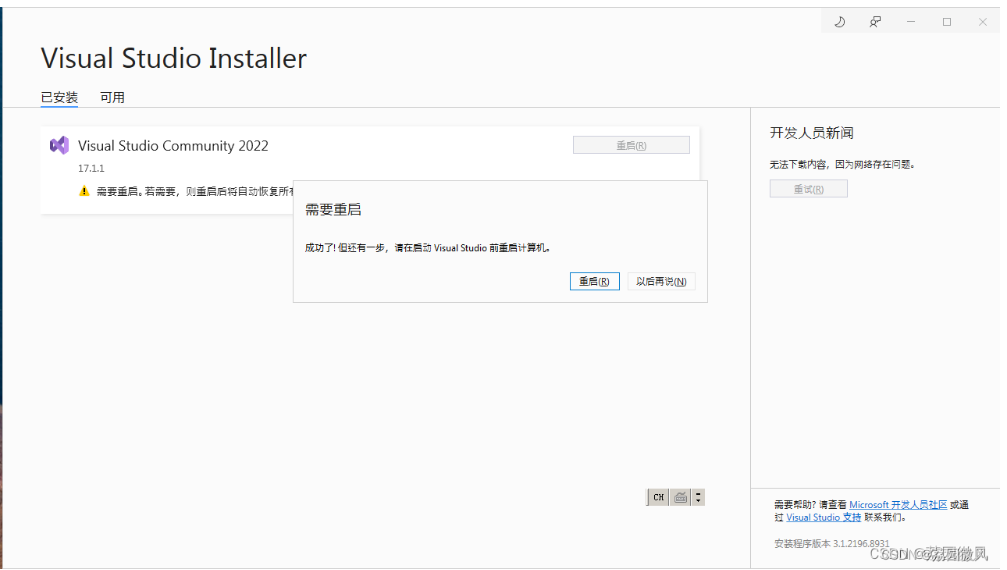This screenshot has width=1007, height=570.
Task: Open the Microsoft 开发人员社区 link
Action: [898, 505]
